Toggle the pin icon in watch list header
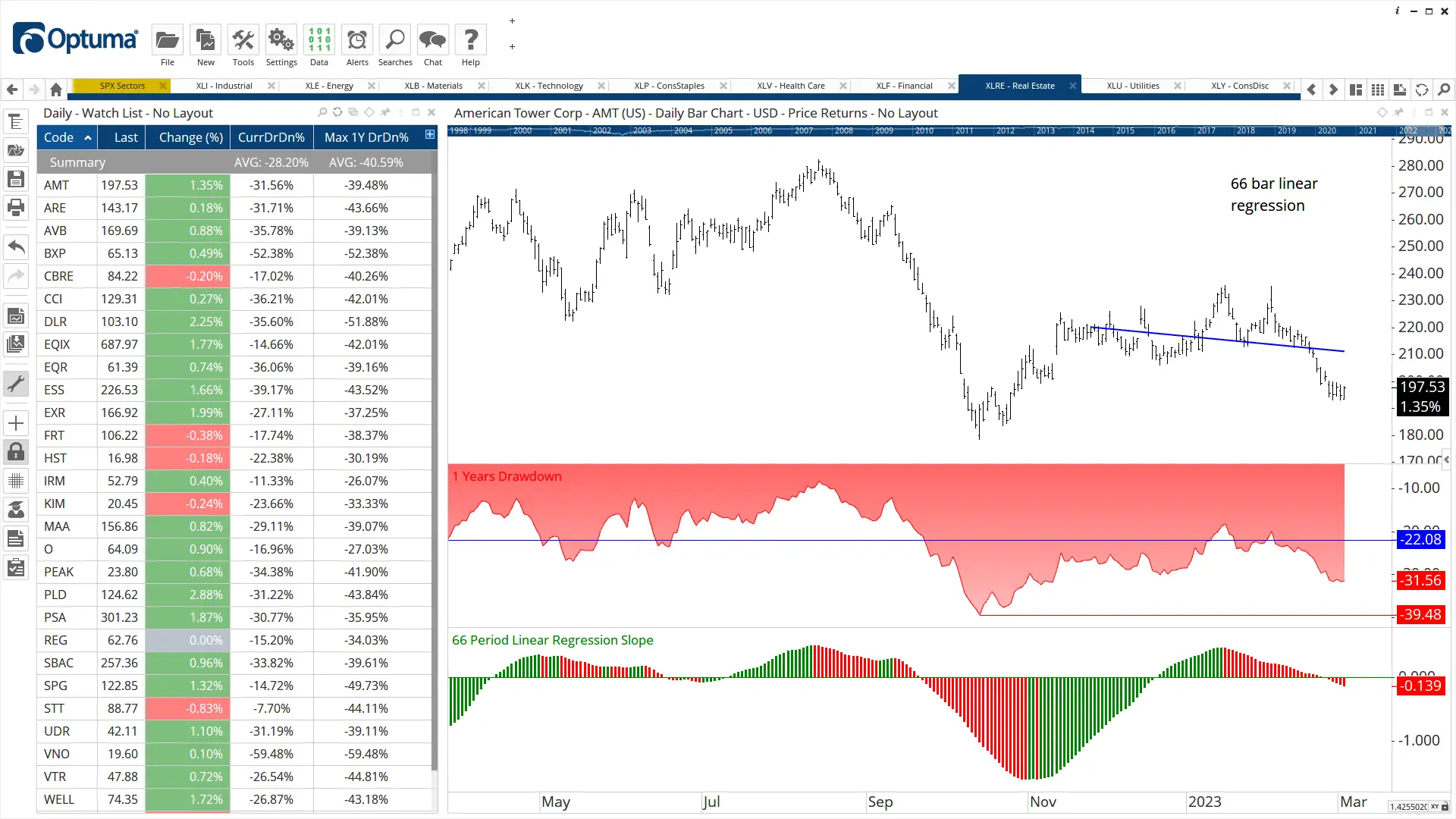1456x819 pixels. click(385, 112)
